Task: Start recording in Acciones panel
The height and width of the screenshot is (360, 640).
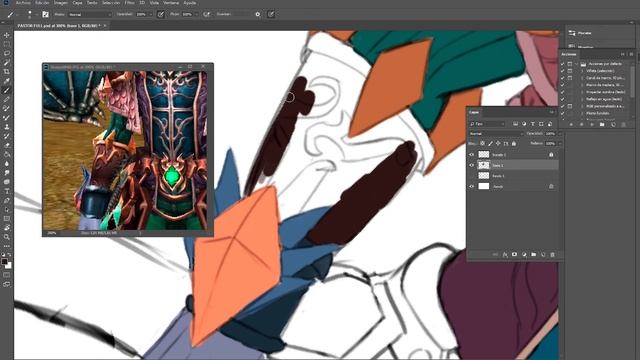Action: 581,124
